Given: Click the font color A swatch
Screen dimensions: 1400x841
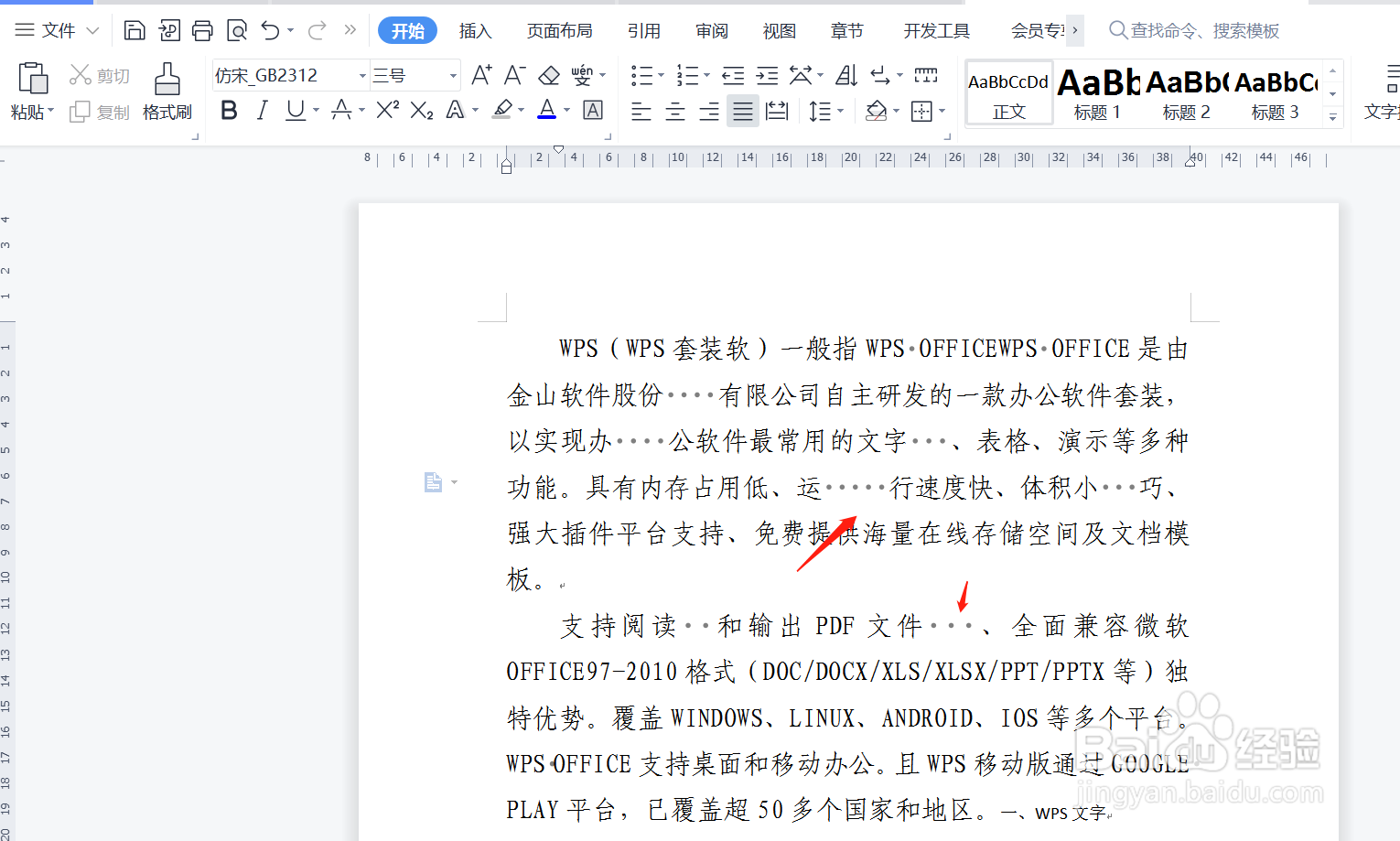Looking at the screenshot, I should 547,111.
